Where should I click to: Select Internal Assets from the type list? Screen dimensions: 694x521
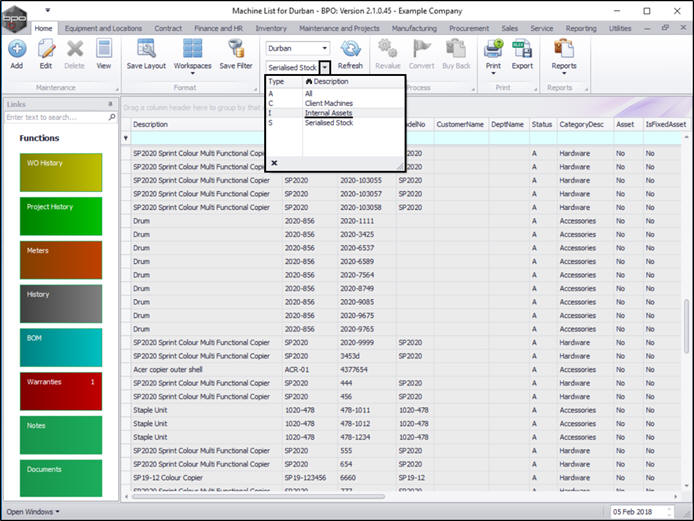(328, 113)
